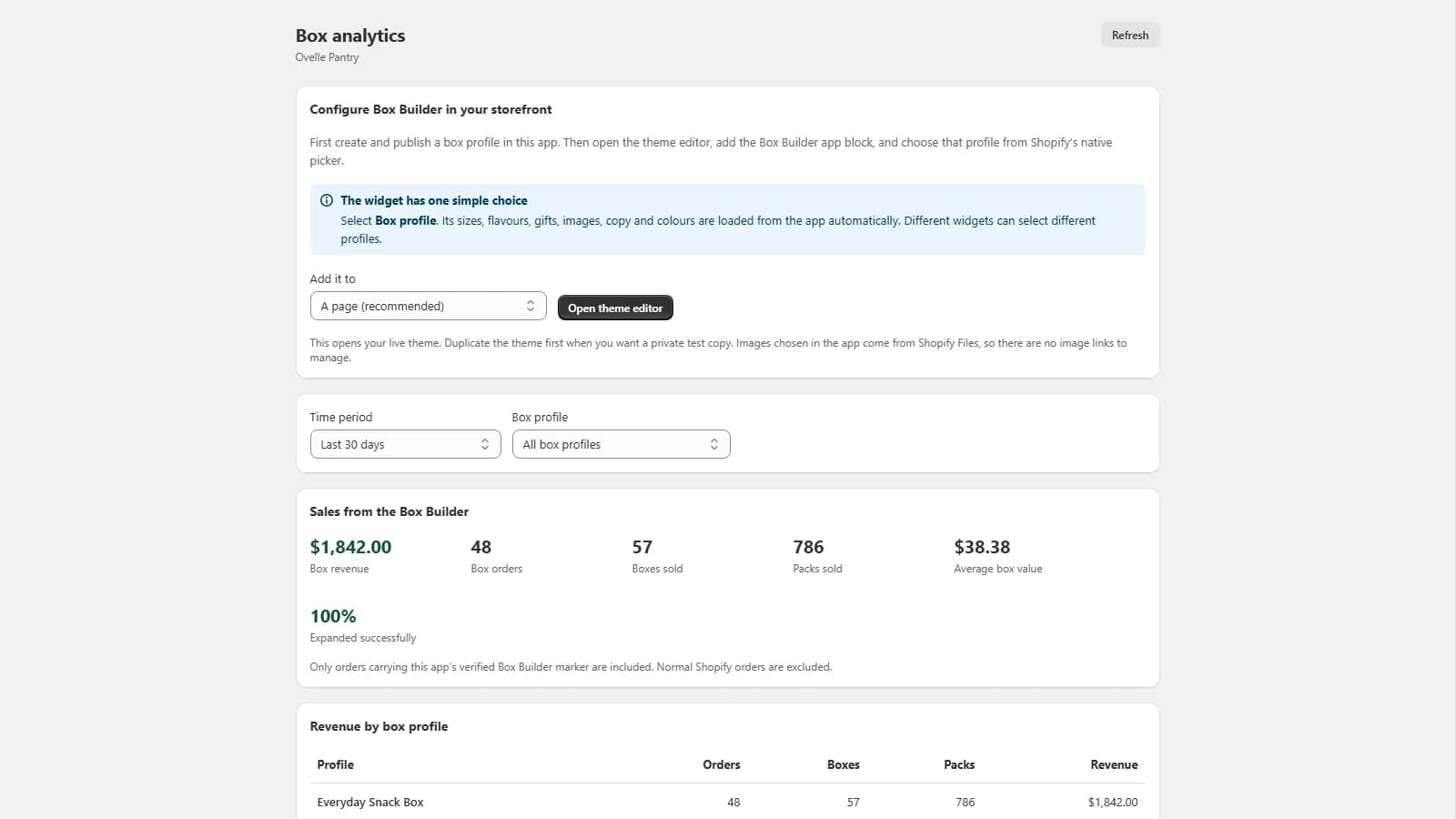Click the 57 boxes sold value
1456x819 pixels.
pyautogui.click(x=642, y=547)
